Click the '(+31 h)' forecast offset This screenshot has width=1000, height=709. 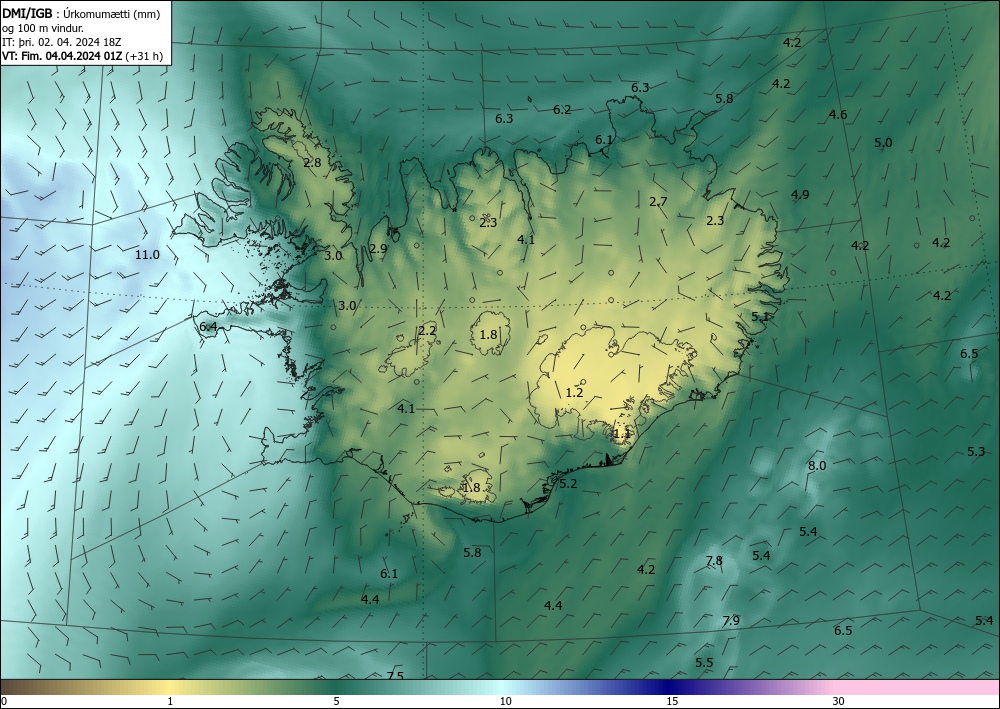tap(144, 56)
